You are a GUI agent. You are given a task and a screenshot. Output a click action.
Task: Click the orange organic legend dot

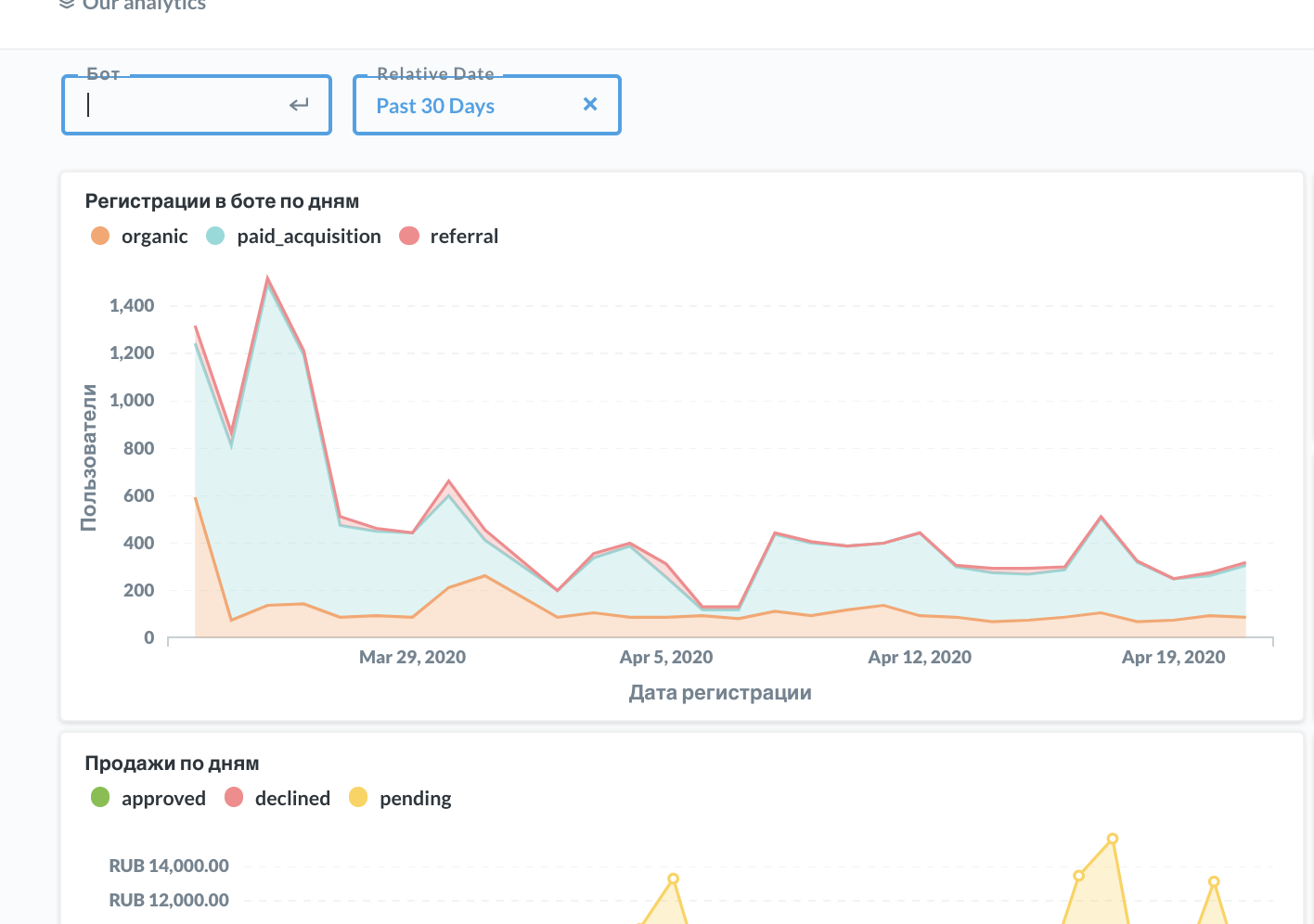tap(100, 236)
